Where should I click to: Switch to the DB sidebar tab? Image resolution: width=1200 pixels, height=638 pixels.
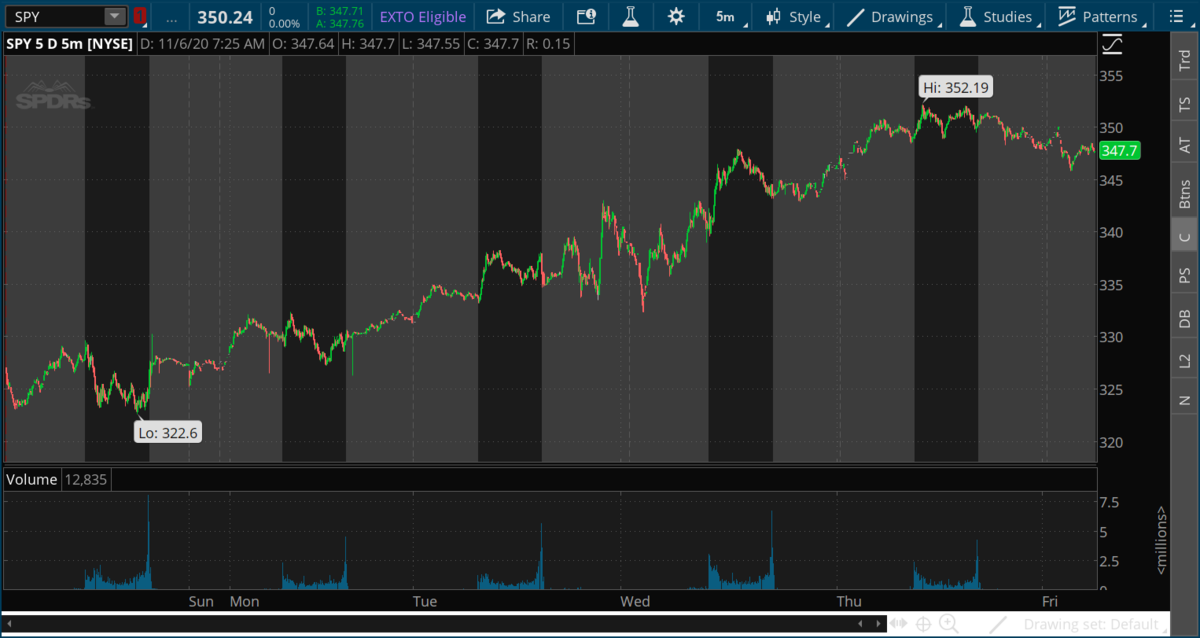1185,318
